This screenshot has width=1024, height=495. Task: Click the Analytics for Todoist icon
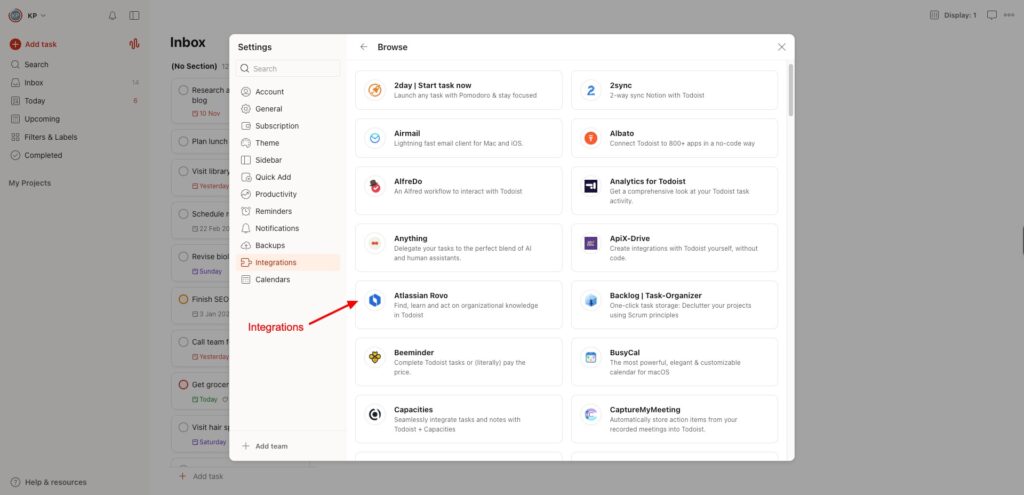(590, 186)
